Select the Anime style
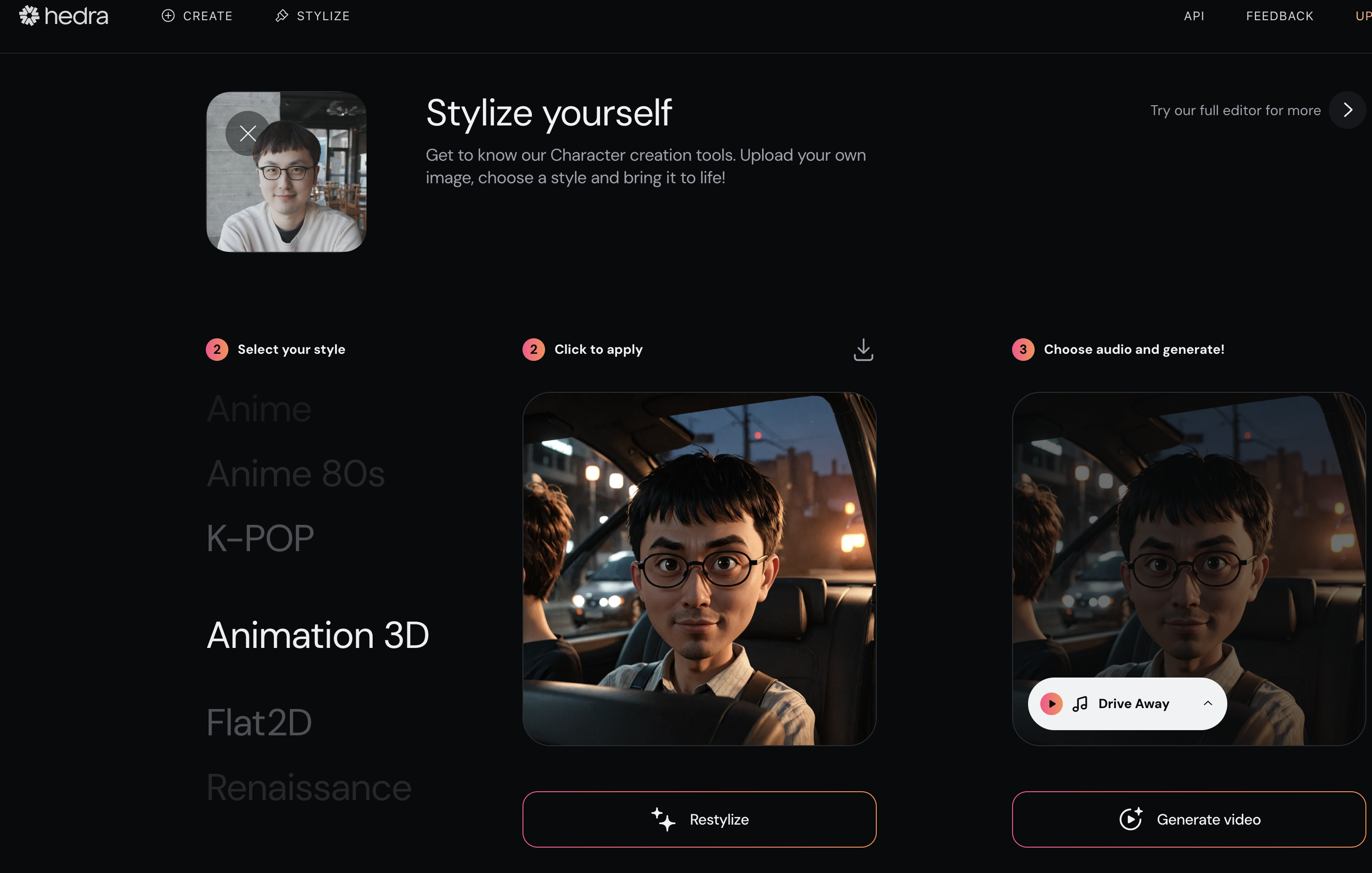This screenshot has height=873, width=1372. [x=259, y=409]
